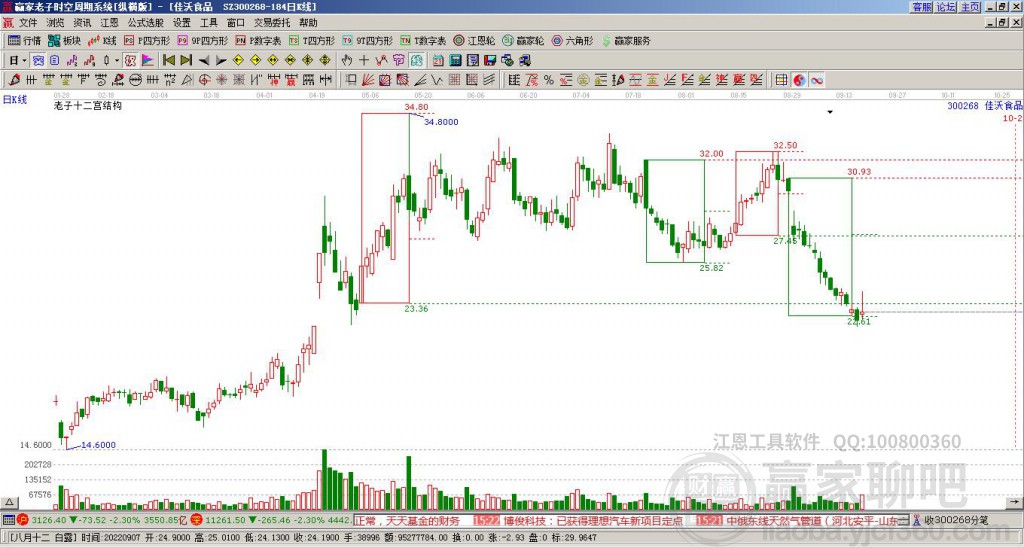Click the grid table icon

point(781,80)
